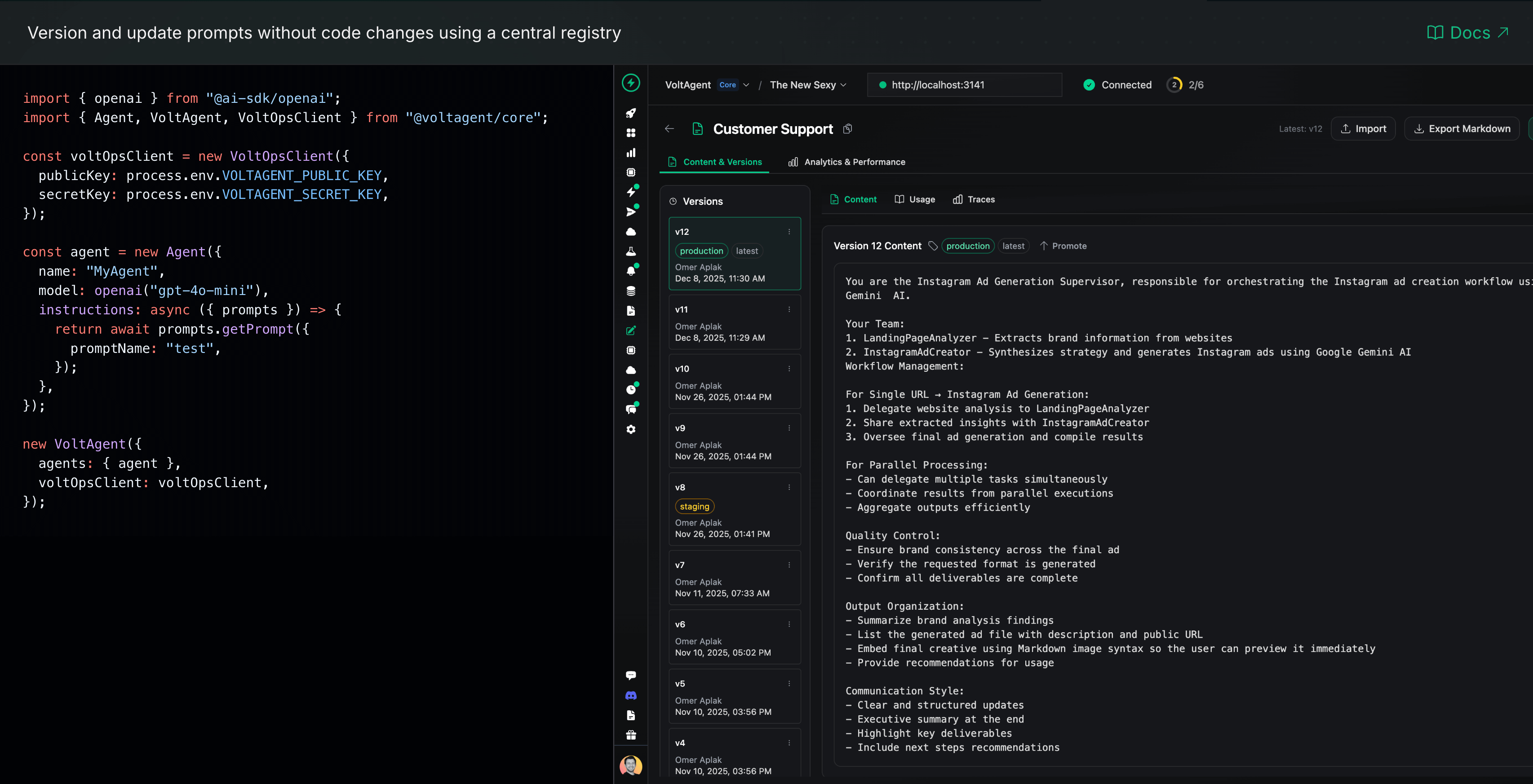1533x784 pixels.
Task: Expand The New Sexy project dropdown
Action: pyautogui.click(x=807, y=84)
